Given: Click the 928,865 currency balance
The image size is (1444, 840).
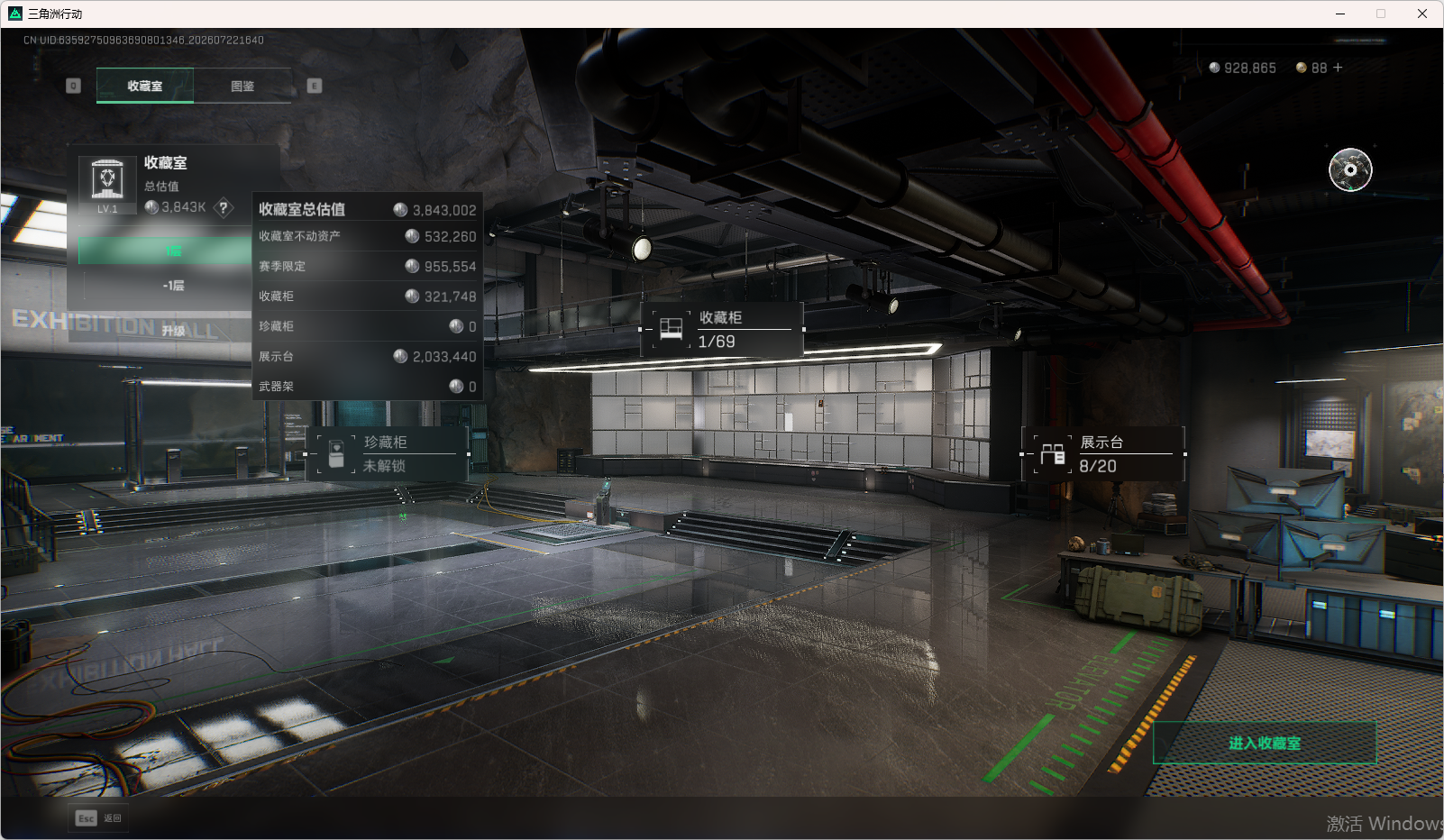Looking at the screenshot, I should (x=1242, y=68).
